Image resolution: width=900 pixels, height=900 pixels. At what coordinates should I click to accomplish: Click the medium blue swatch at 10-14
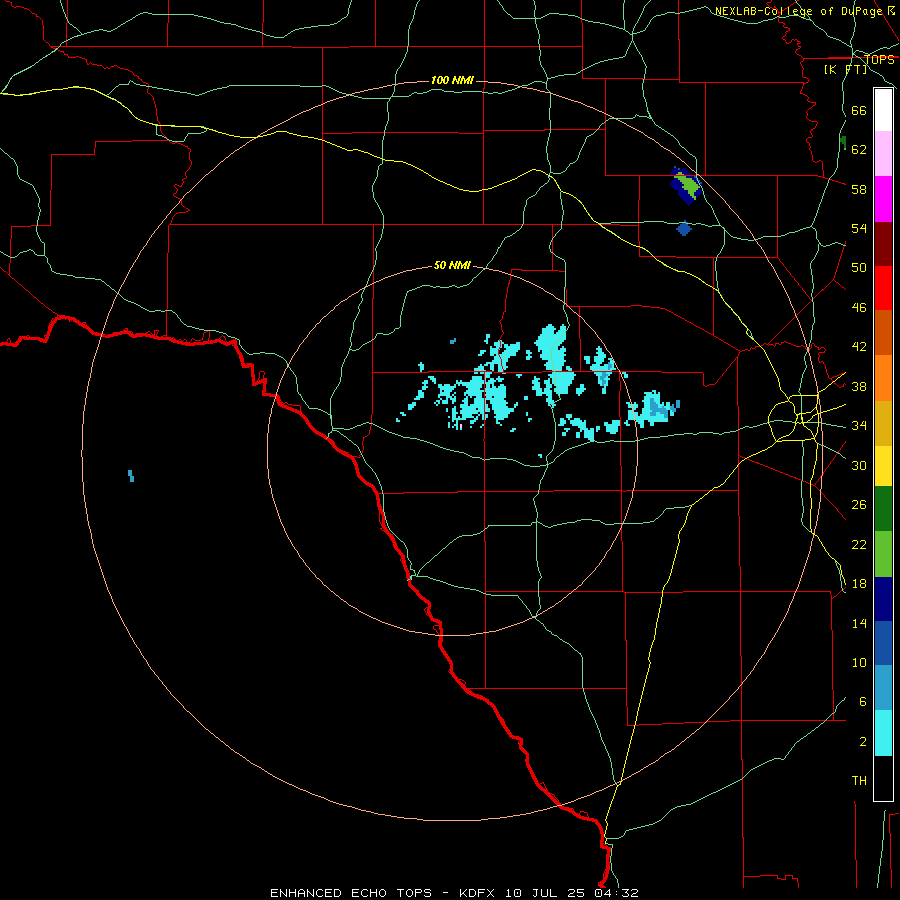click(x=883, y=643)
